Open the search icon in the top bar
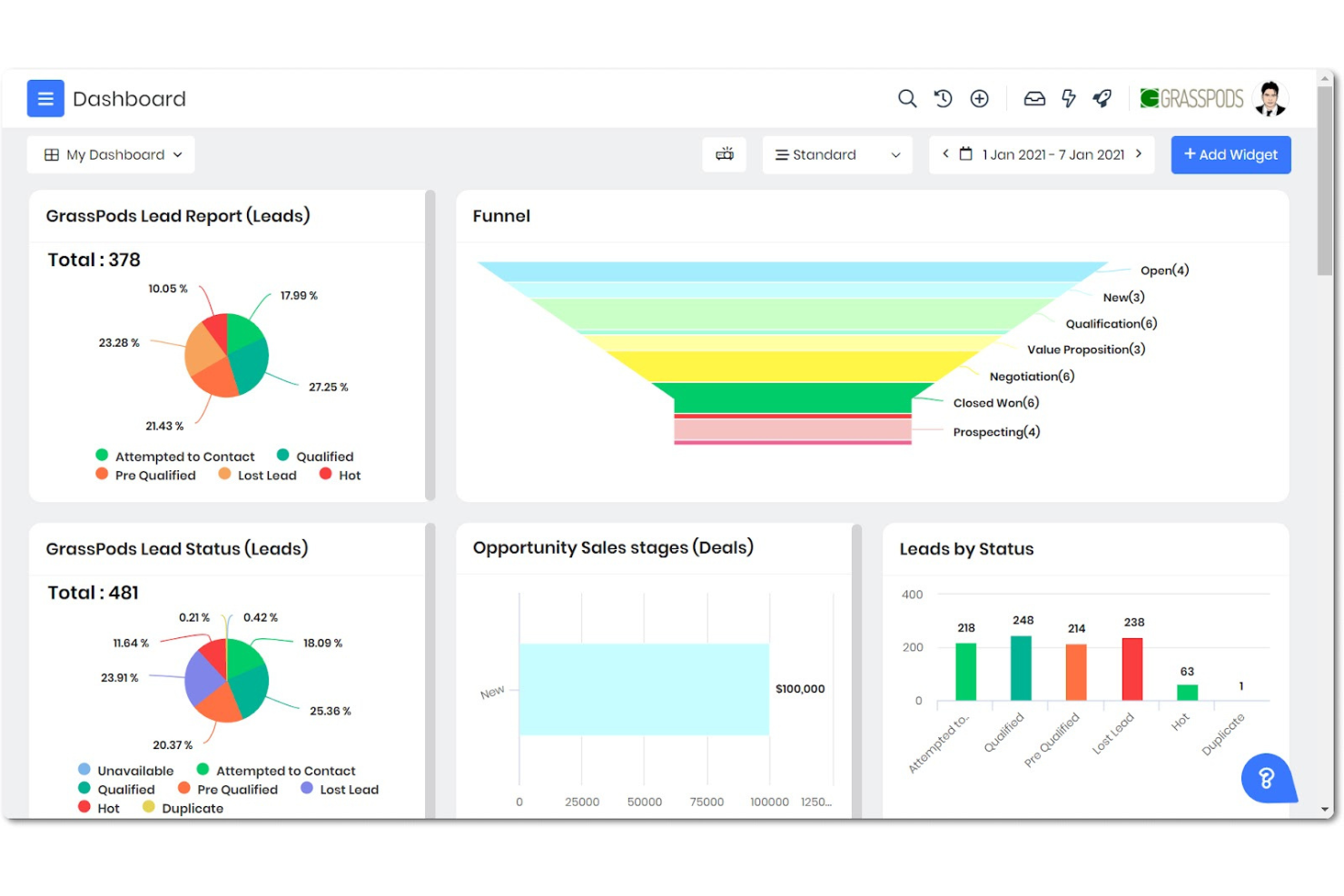This screenshot has width=1344, height=896. click(x=906, y=98)
